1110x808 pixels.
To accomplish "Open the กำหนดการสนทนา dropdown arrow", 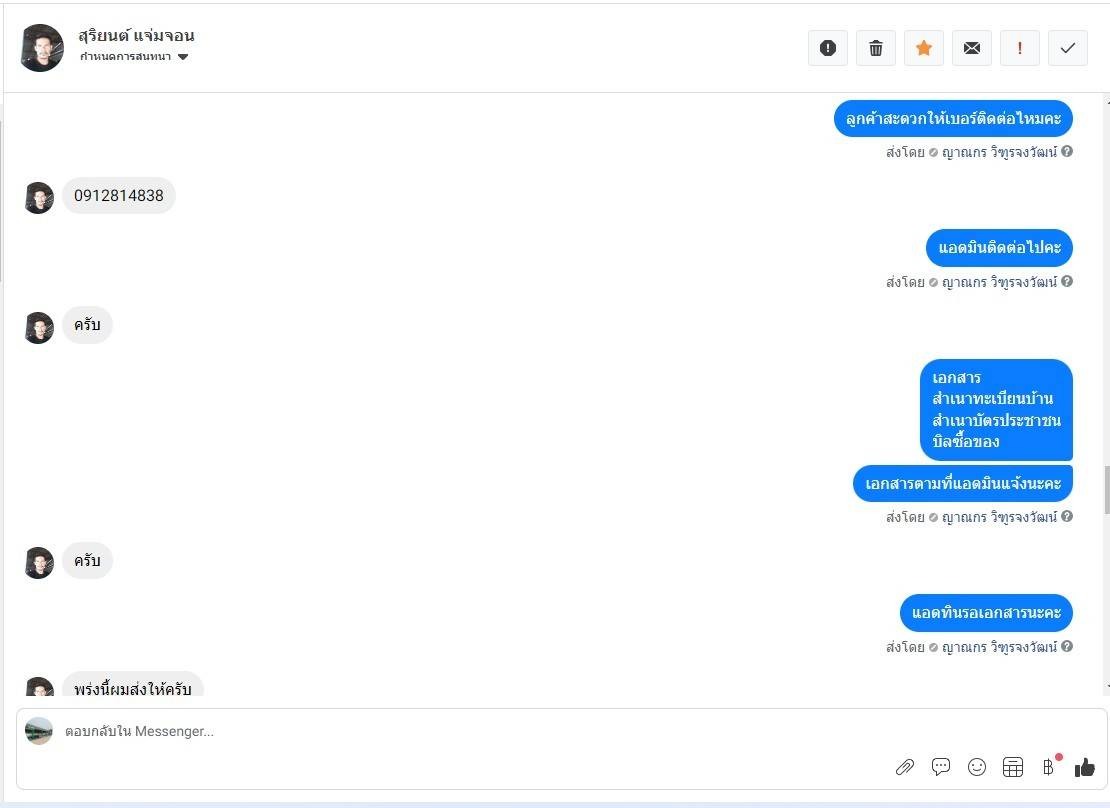I will pos(183,57).
